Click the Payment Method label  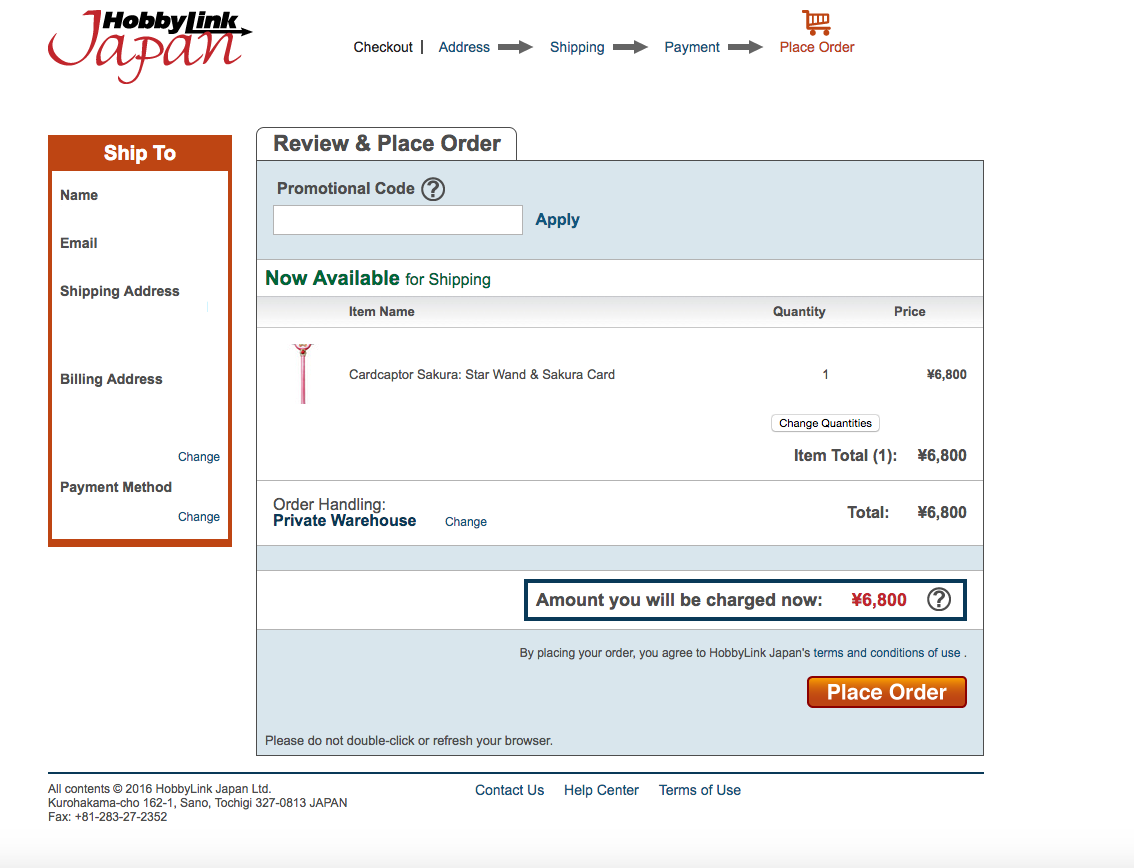coord(116,487)
